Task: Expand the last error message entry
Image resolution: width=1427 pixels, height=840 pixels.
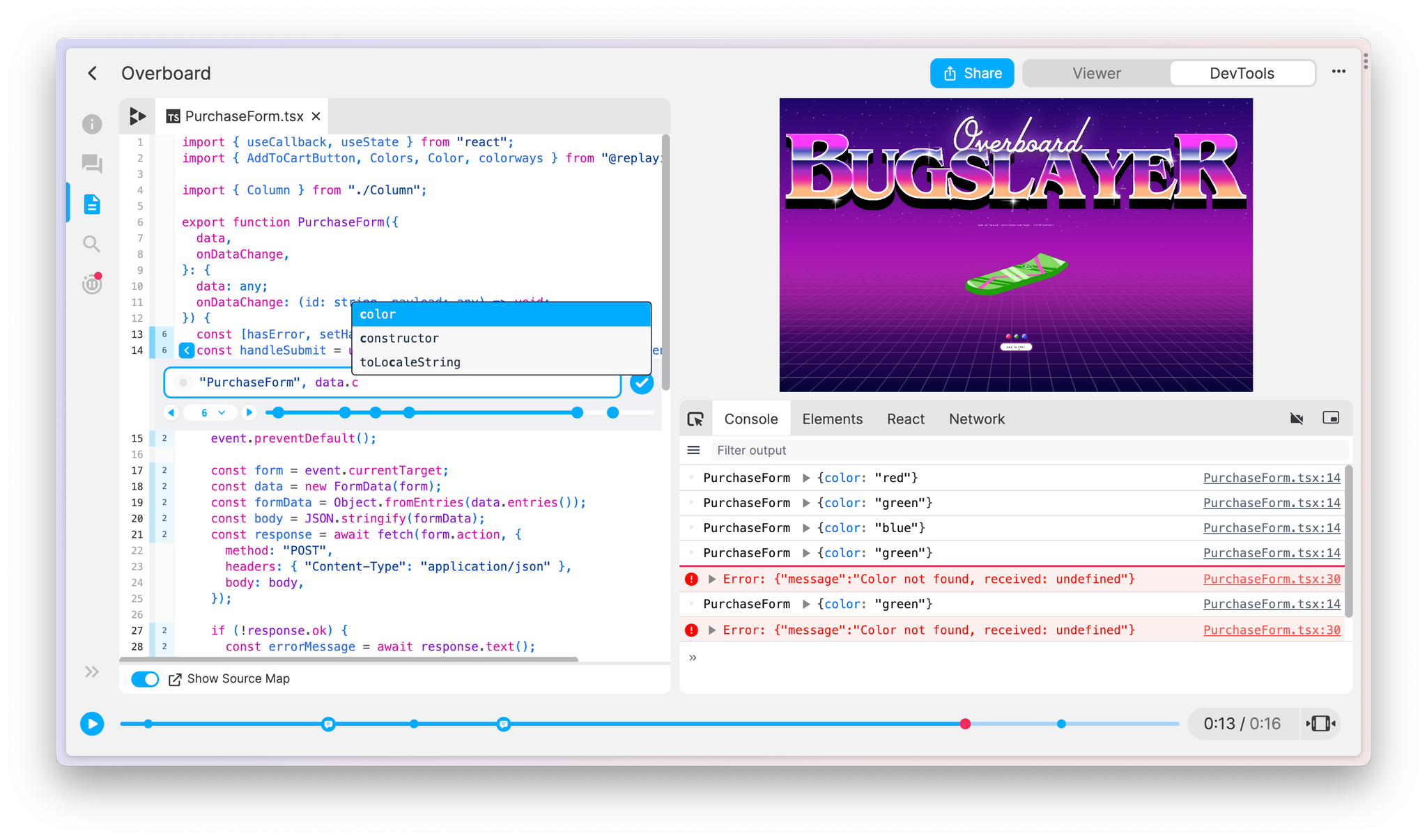Action: (712, 630)
